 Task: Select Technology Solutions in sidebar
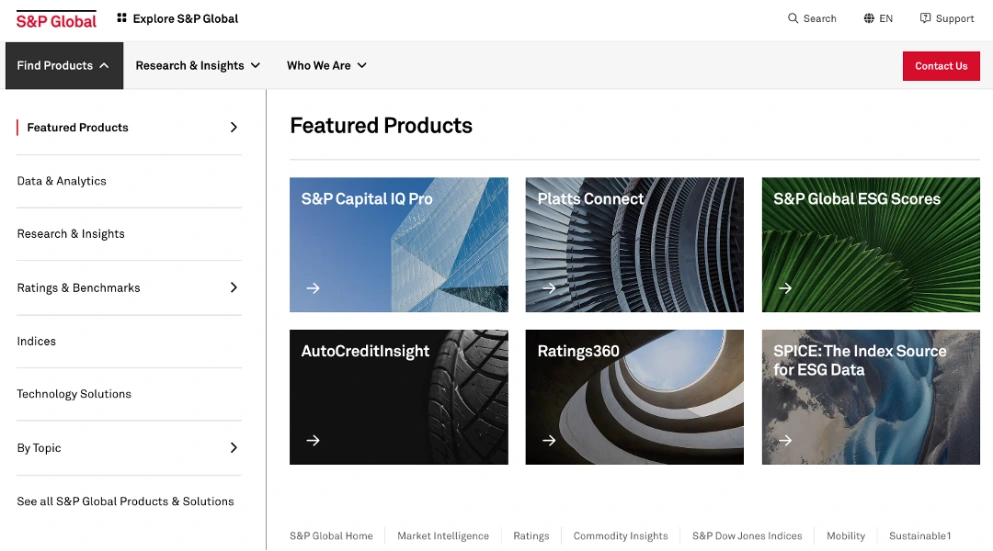point(74,394)
